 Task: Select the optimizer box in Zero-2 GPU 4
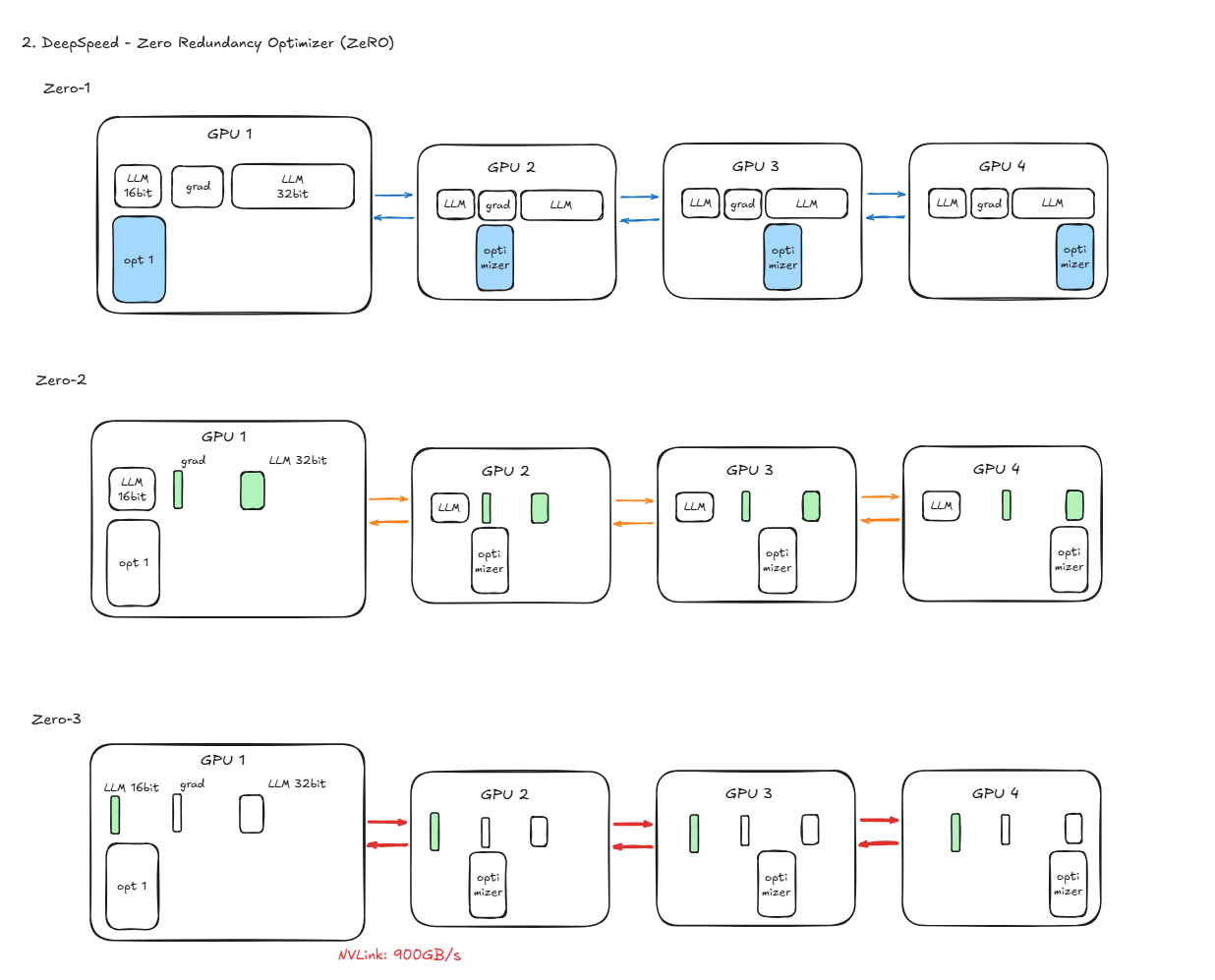pos(1069,559)
